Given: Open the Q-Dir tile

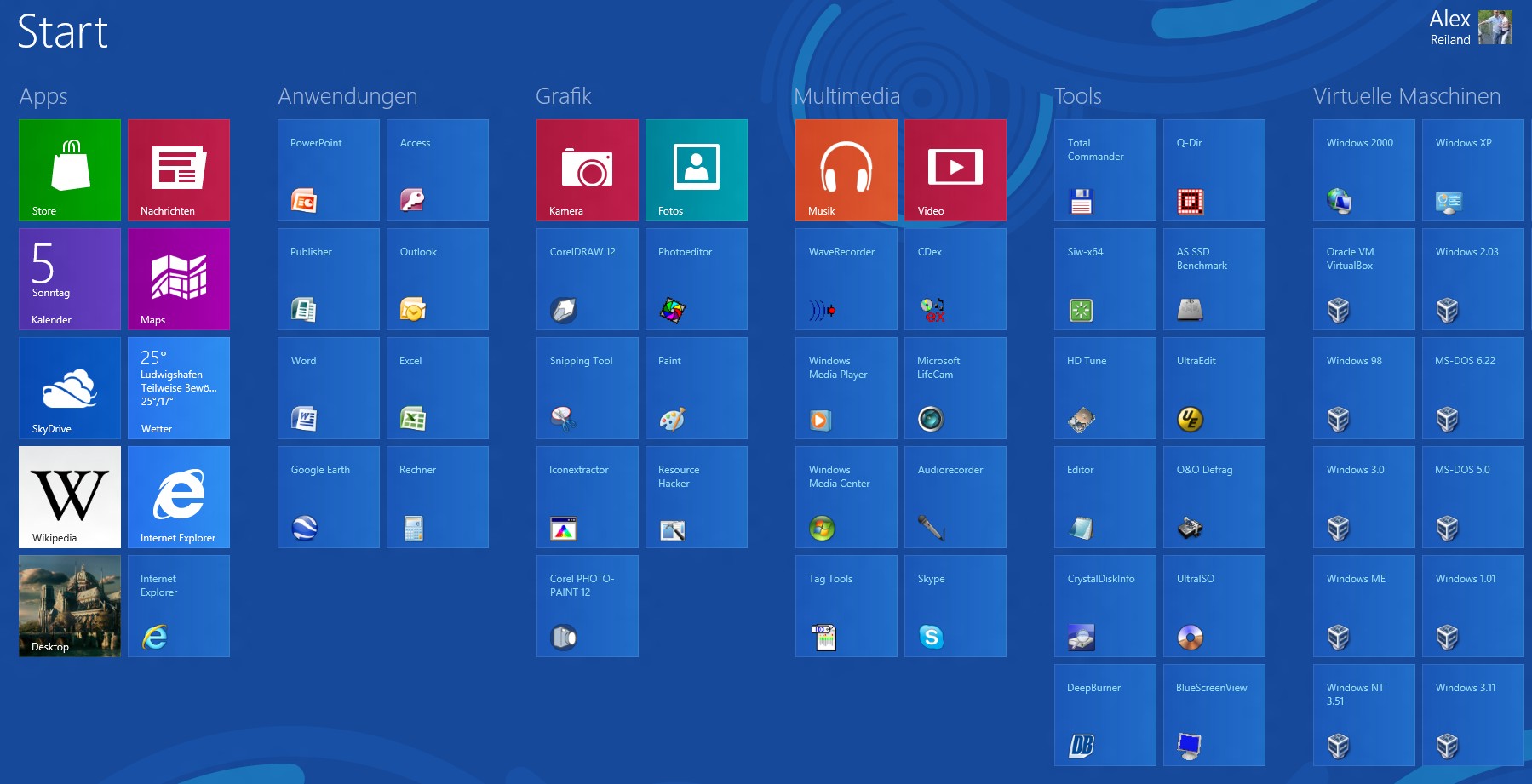Looking at the screenshot, I should [x=1214, y=170].
